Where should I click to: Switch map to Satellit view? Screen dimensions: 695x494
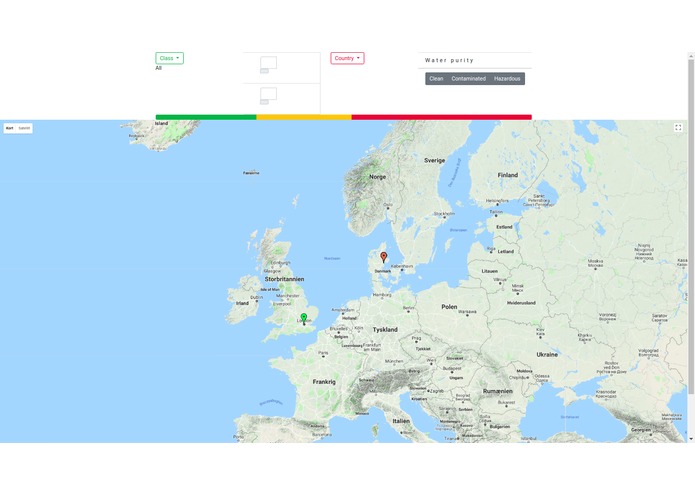[24, 128]
